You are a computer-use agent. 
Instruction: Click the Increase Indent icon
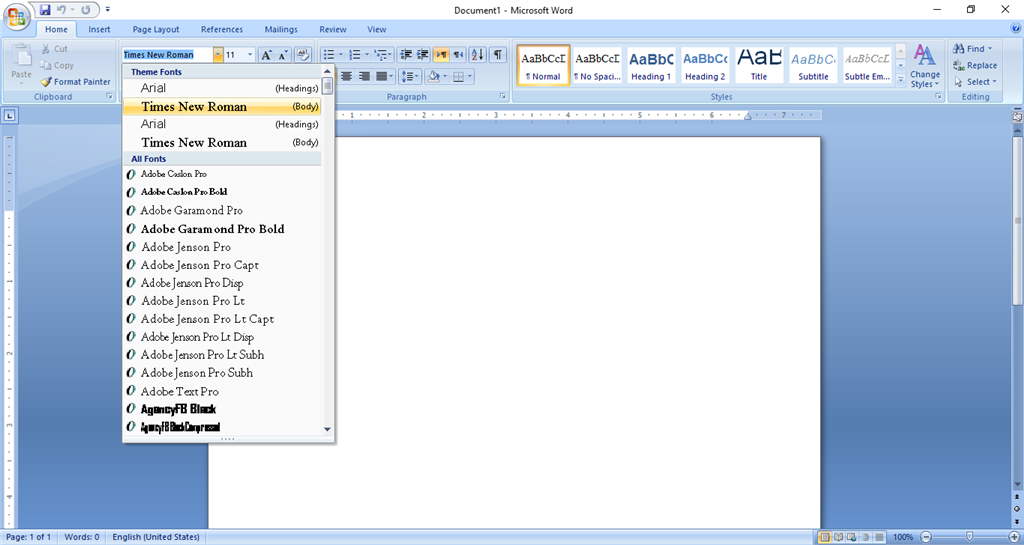[x=423, y=55]
